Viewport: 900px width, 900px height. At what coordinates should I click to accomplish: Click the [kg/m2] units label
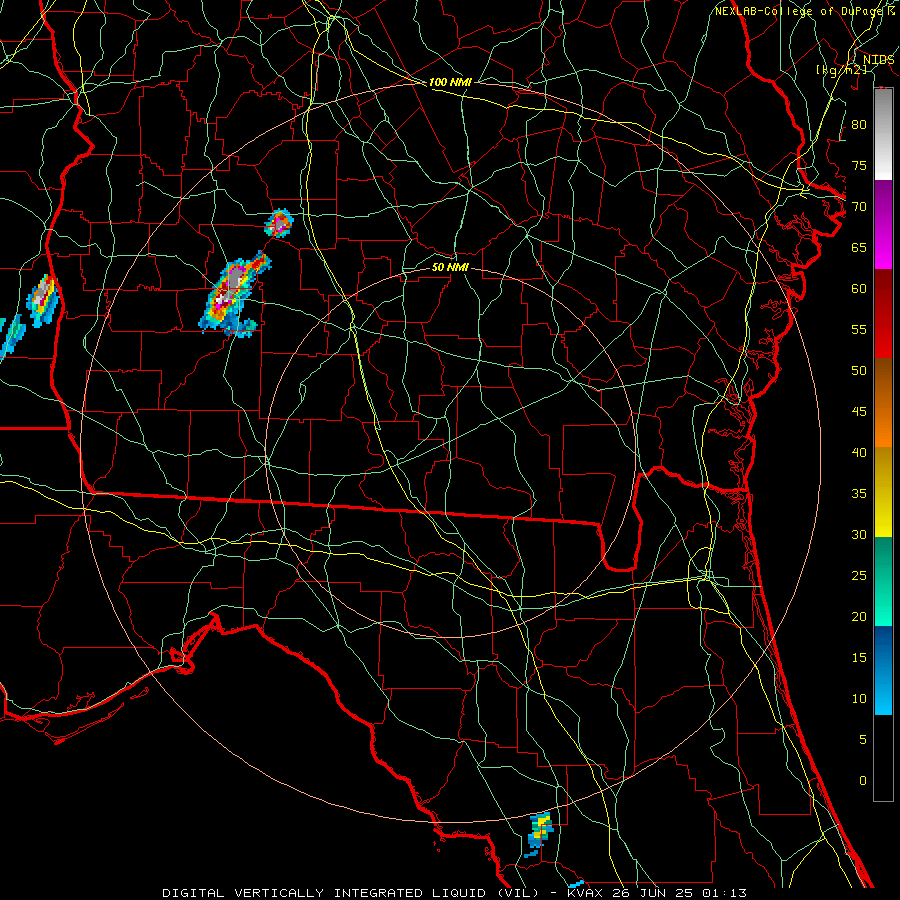pos(841,70)
